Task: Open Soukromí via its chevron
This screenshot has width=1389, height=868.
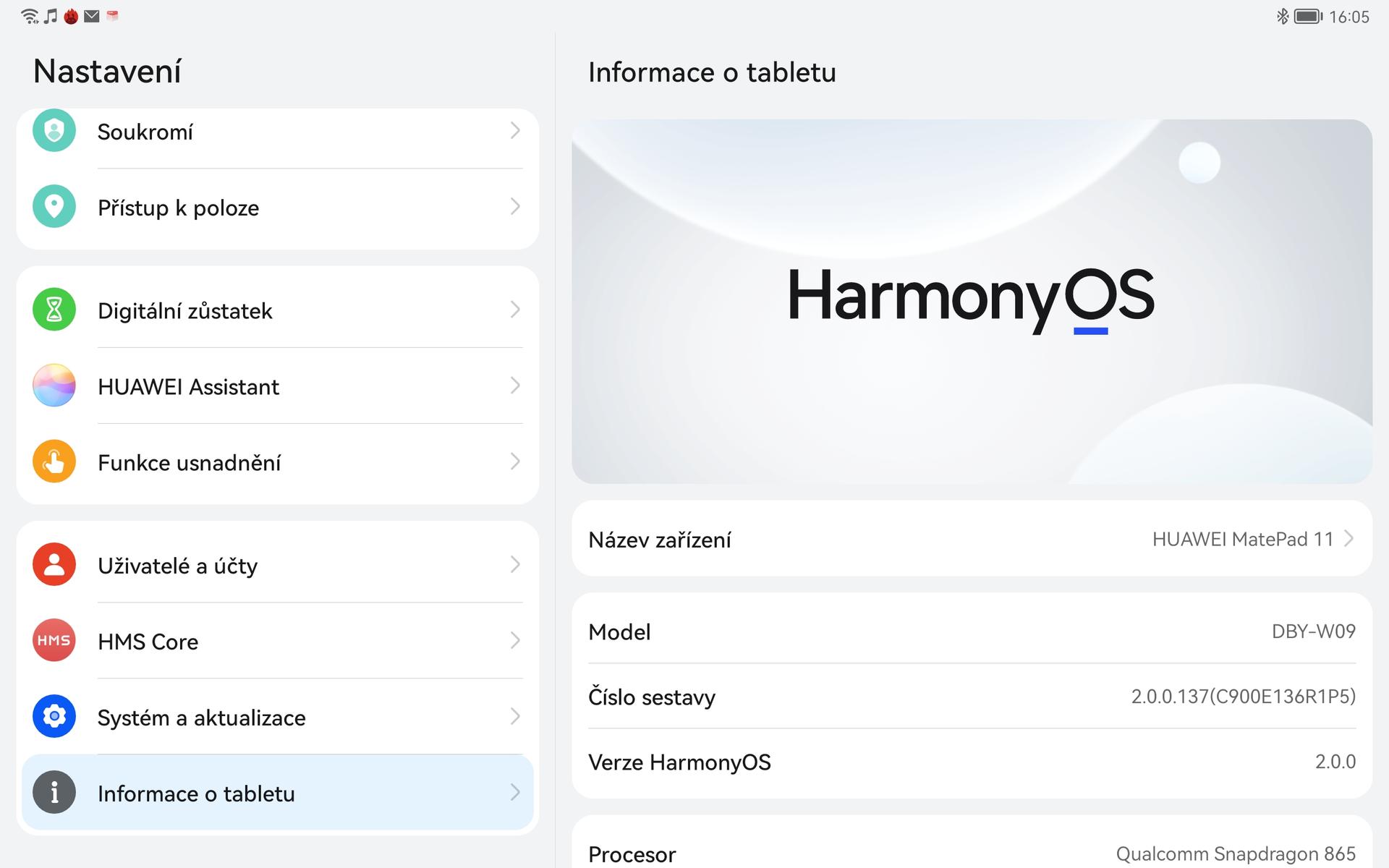Action: (x=515, y=130)
